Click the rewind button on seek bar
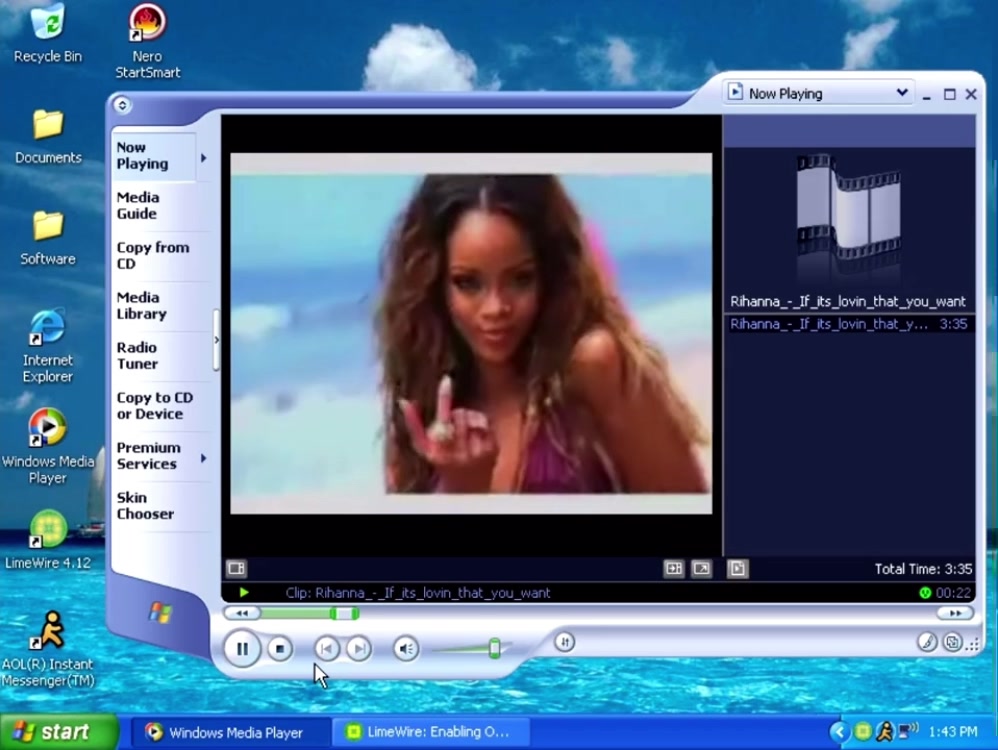The width and height of the screenshot is (998, 750). coord(242,613)
